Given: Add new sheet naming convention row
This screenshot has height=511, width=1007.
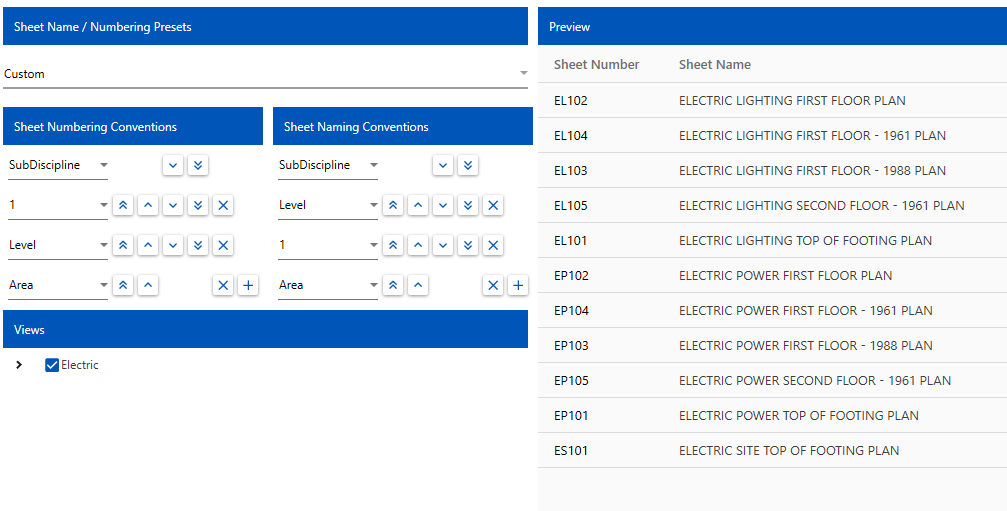Looking at the screenshot, I should point(518,285).
